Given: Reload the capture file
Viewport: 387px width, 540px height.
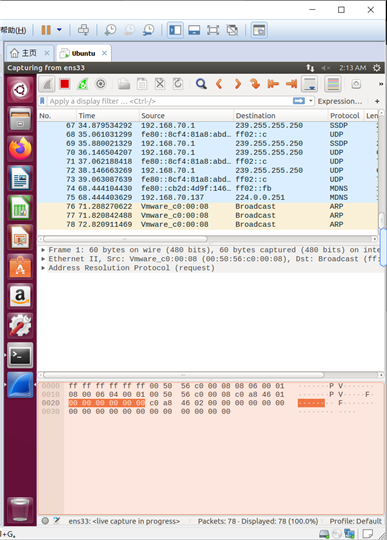Looking at the screenshot, I should tap(178, 84).
